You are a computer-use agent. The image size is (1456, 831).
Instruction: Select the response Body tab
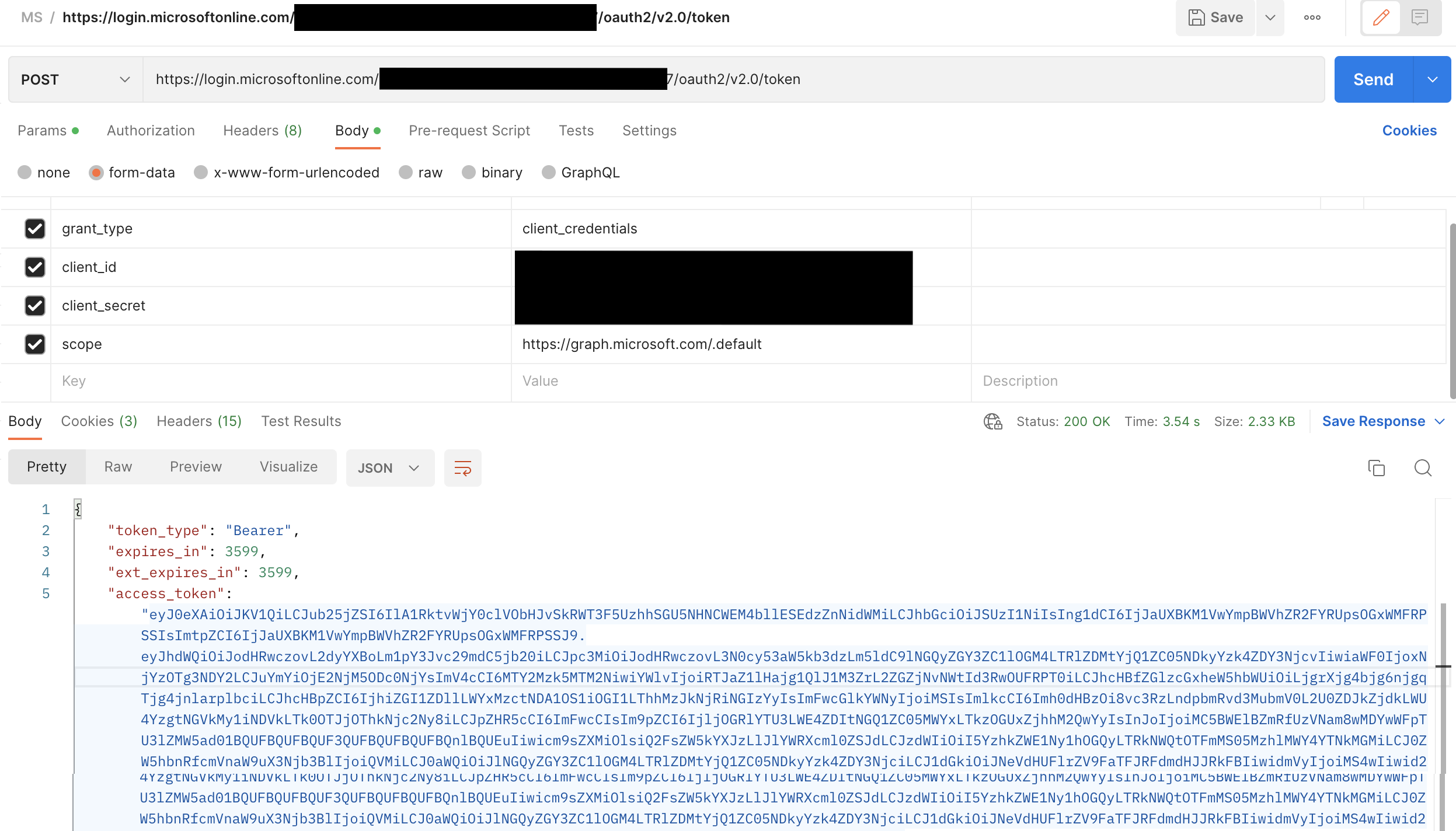pos(25,421)
